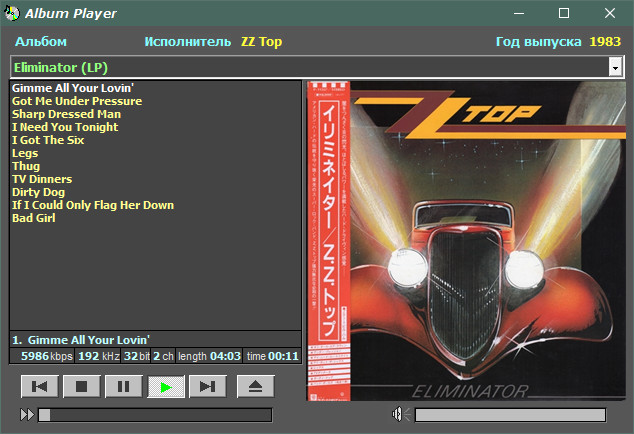
Task: Maximize the Album Player window
Action: (x=564, y=13)
